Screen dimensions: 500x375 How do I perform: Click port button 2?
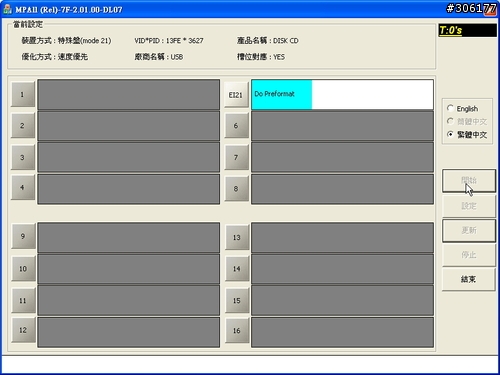(23, 126)
